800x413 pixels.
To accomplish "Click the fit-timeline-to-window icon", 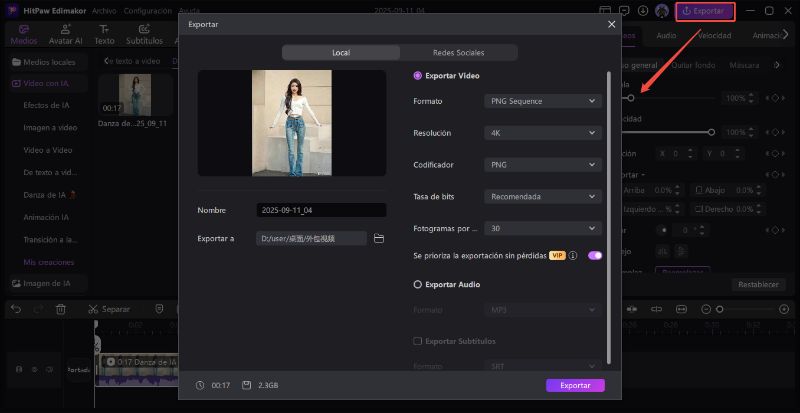I will 681,309.
